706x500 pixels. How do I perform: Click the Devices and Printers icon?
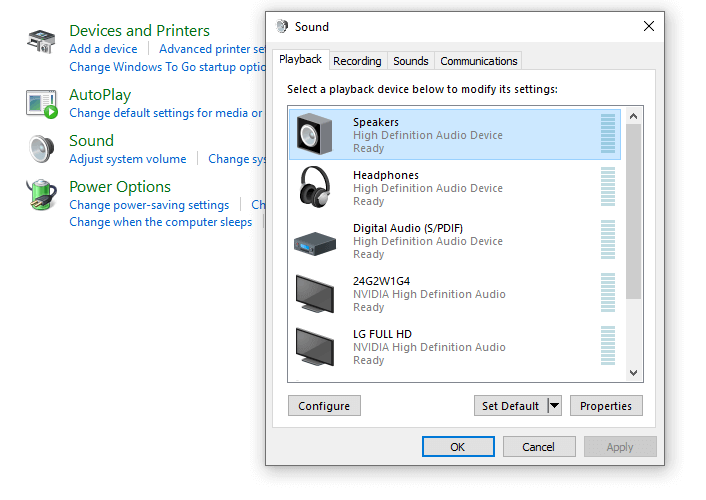(x=41, y=41)
